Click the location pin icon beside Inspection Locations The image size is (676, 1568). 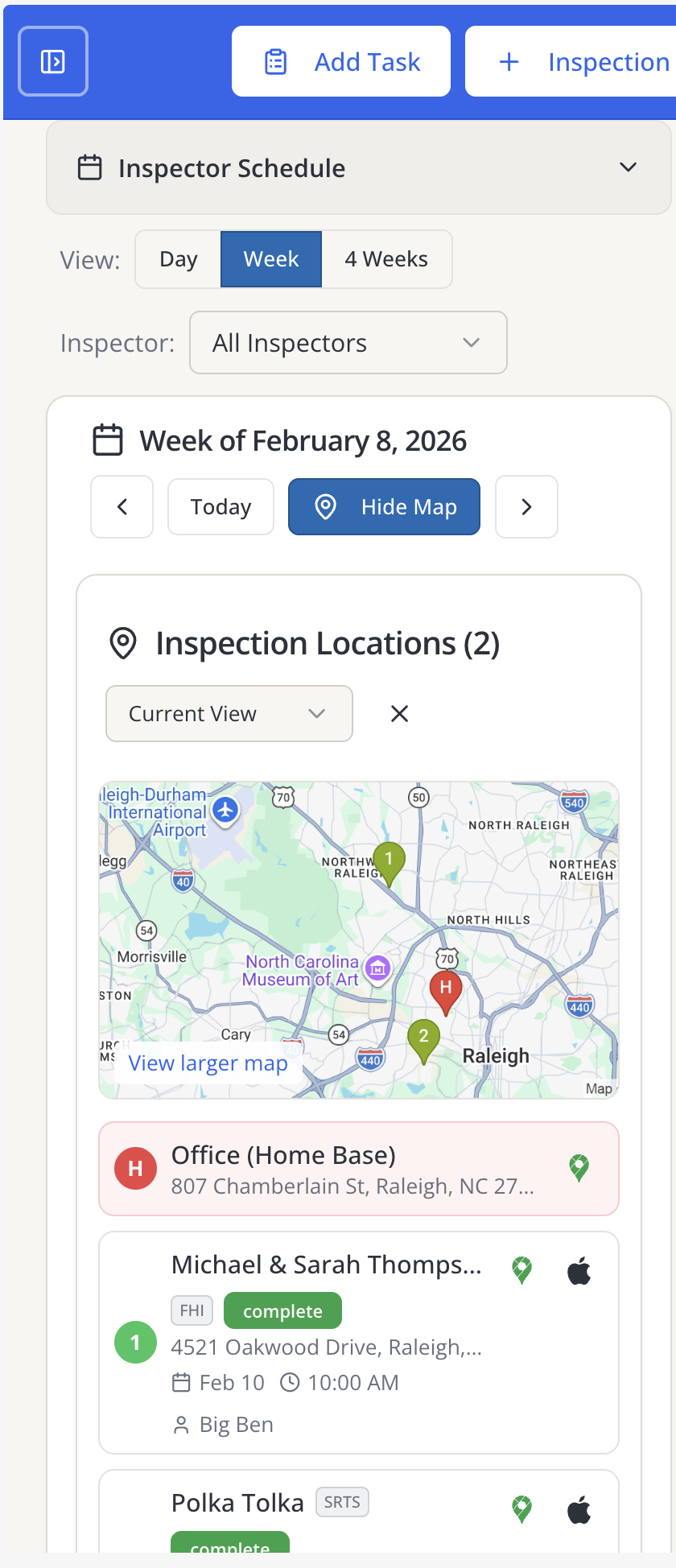[122, 643]
